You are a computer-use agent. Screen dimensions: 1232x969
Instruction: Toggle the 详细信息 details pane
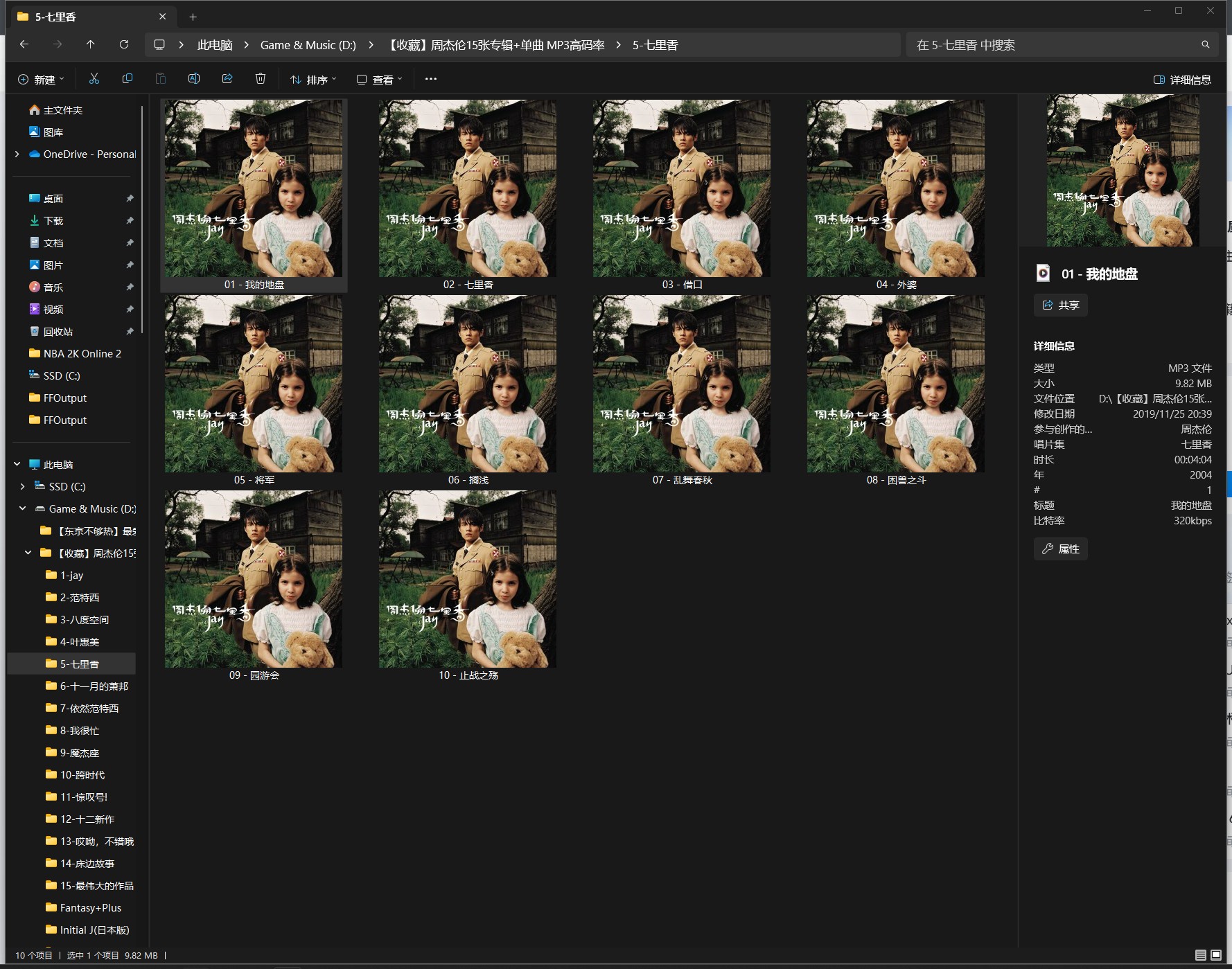[x=1182, y=80]
